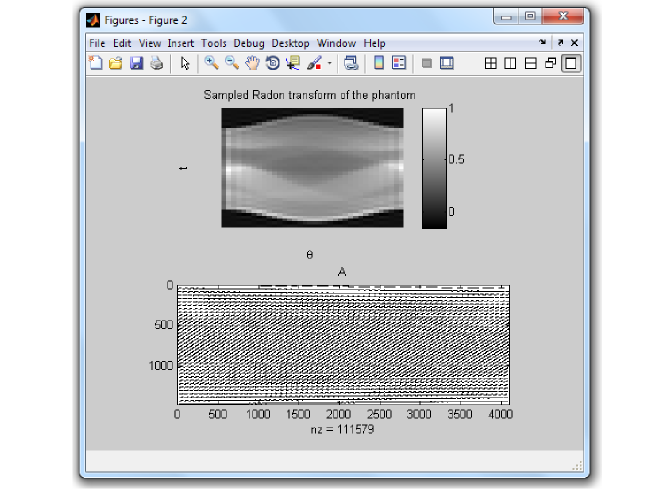The height and width of the screenshot is (498, 664).
Task: Open the Debug menu
Action: pos(249,43)
